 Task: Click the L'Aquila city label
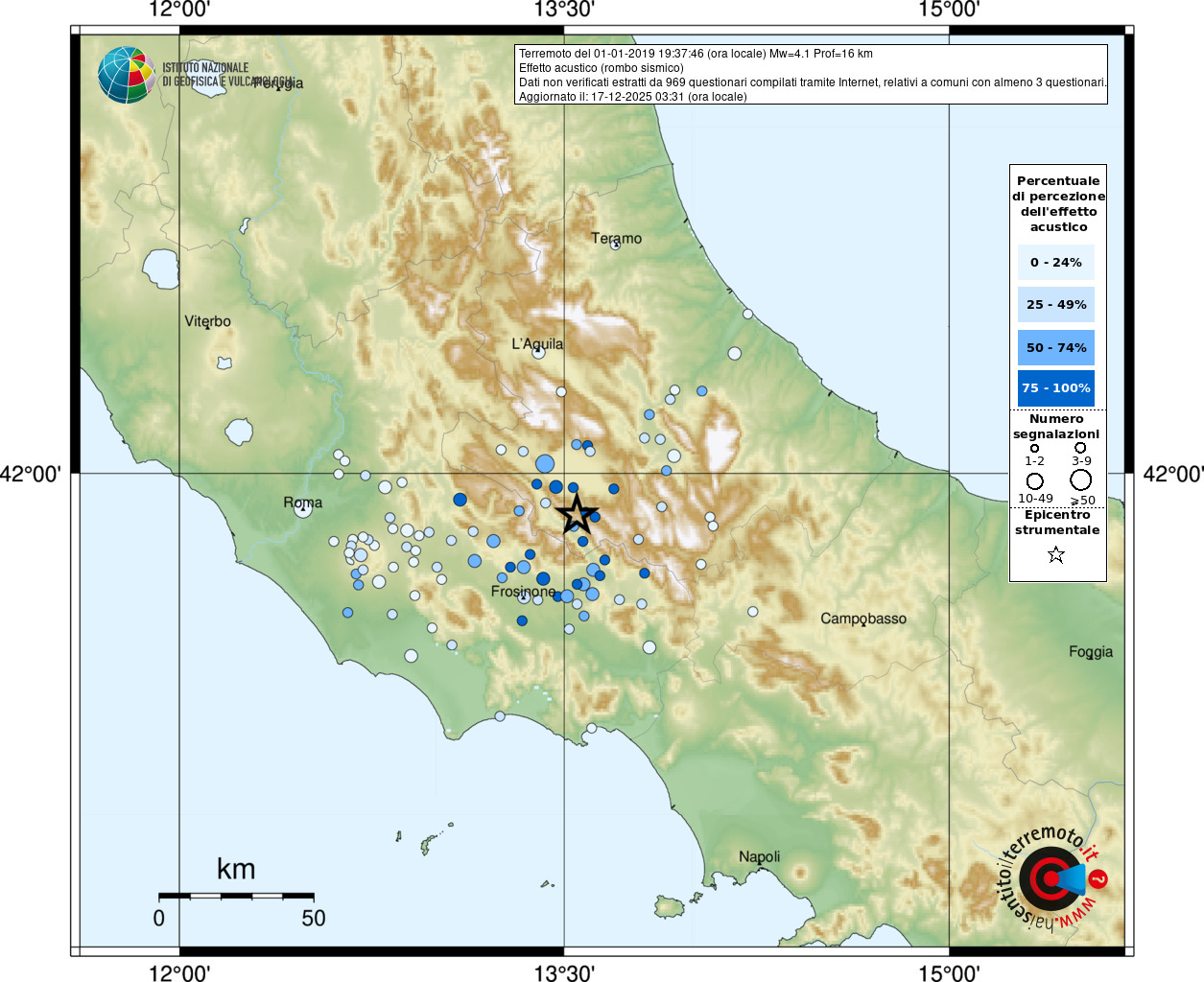coord(537,343)
